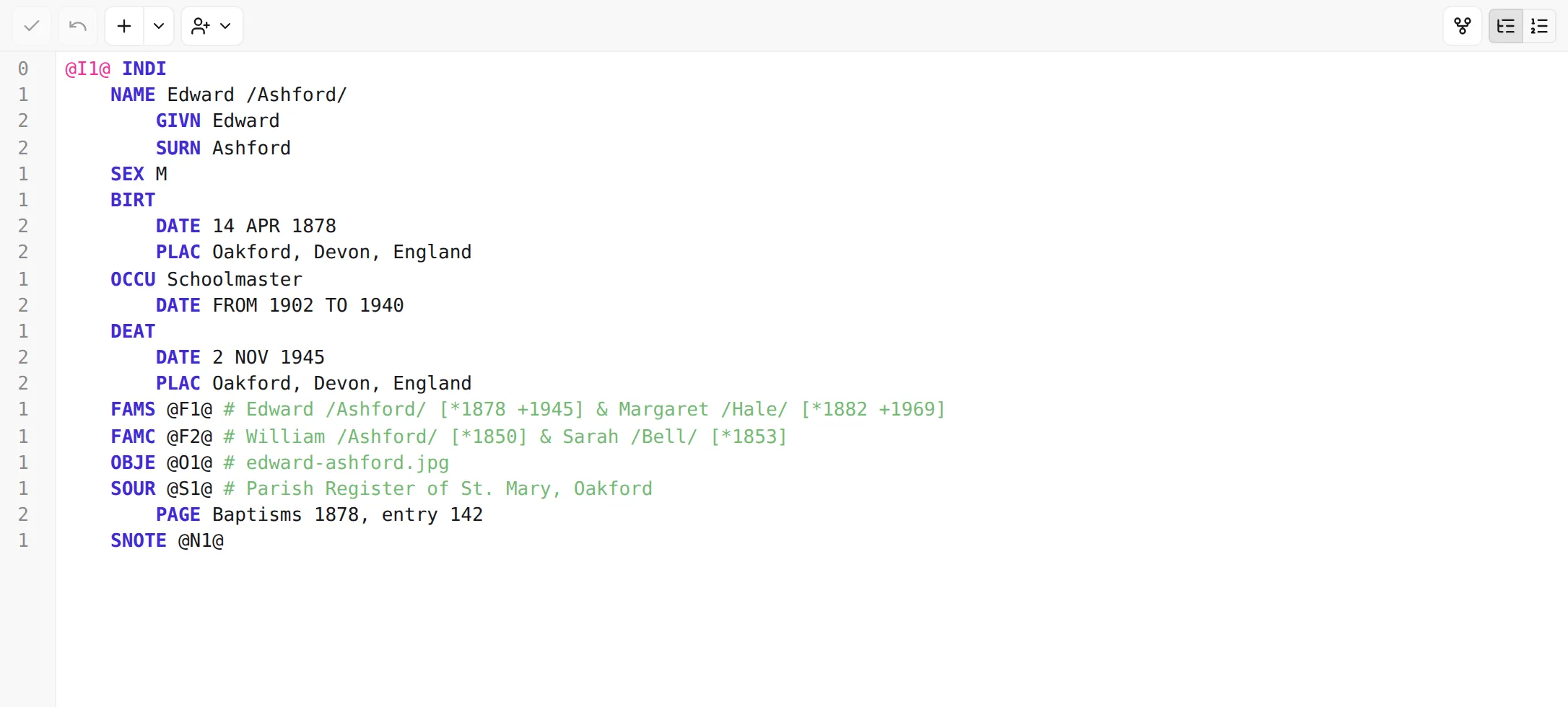Click the add person icon
Image resolution: width=1568 pixels, height=707 pixels.
pyautogui.click(x=200, y=26)
